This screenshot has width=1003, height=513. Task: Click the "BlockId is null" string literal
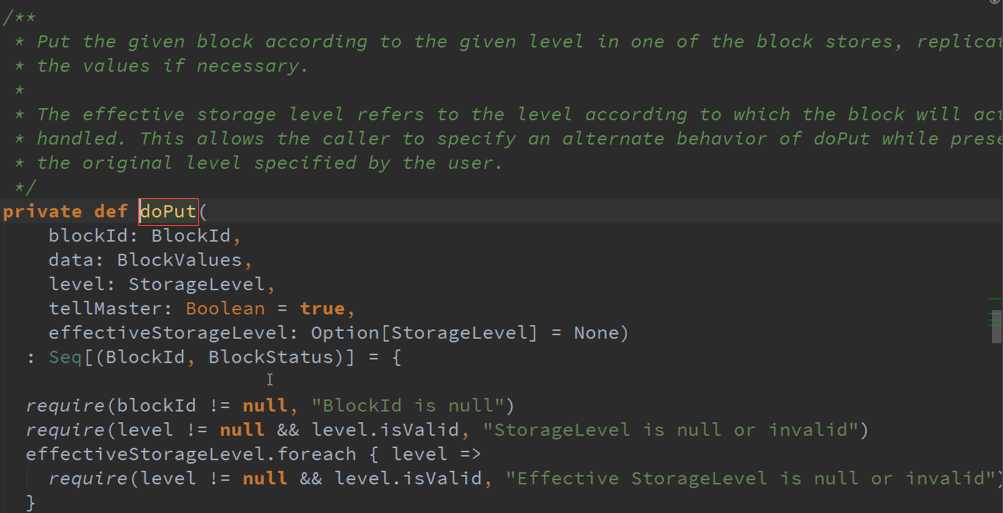tap(407, 406)
